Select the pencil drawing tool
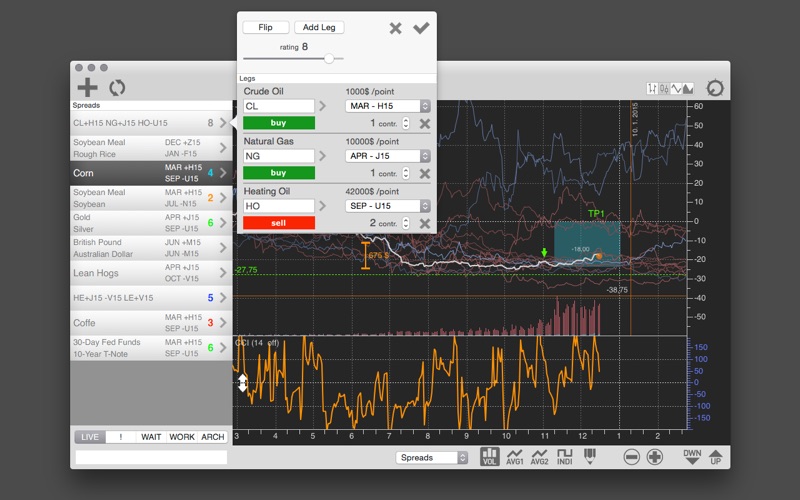The width and height of the screenshot is (800, 500). [x=590, y=457]
